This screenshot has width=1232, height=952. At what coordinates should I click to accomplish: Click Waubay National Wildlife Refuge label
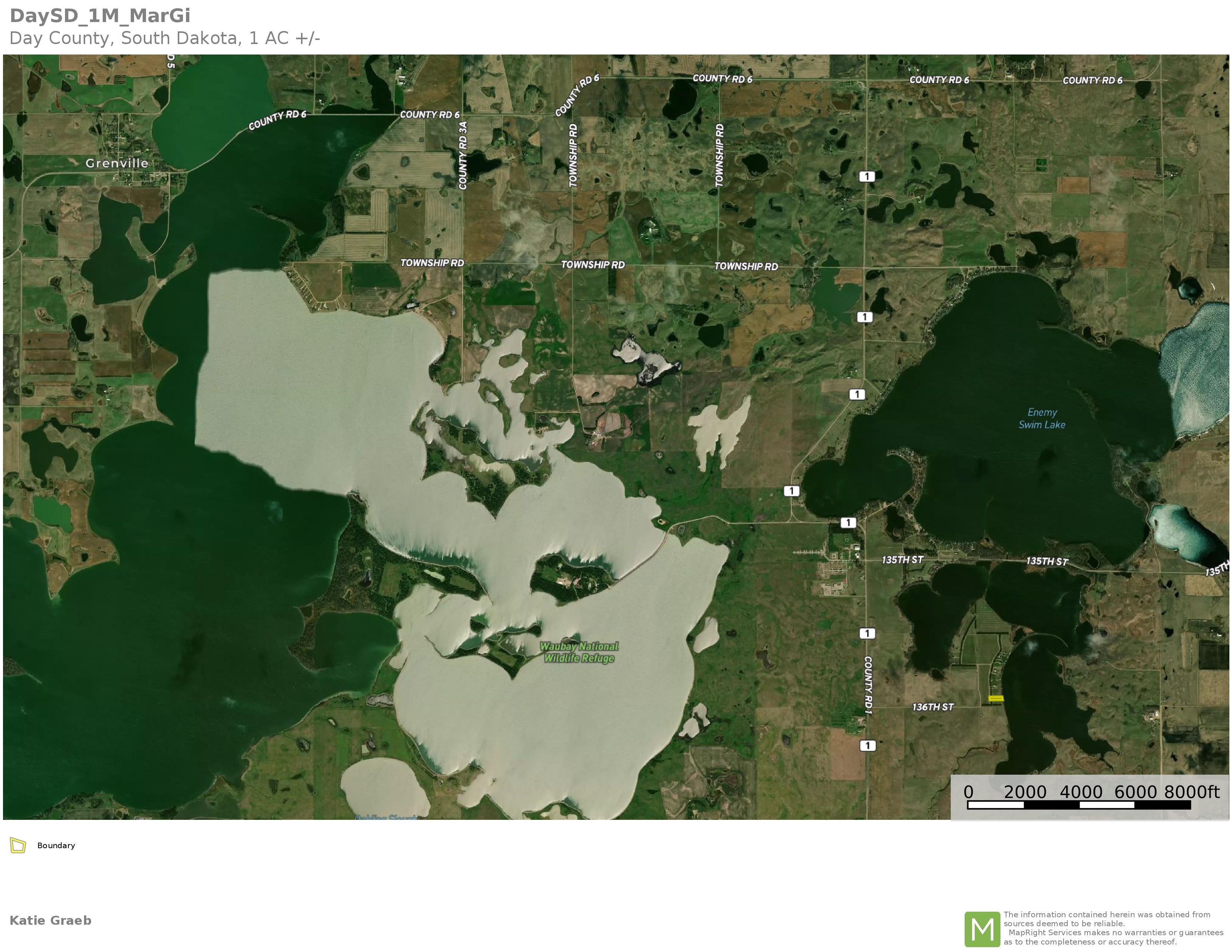pos(579,652)
